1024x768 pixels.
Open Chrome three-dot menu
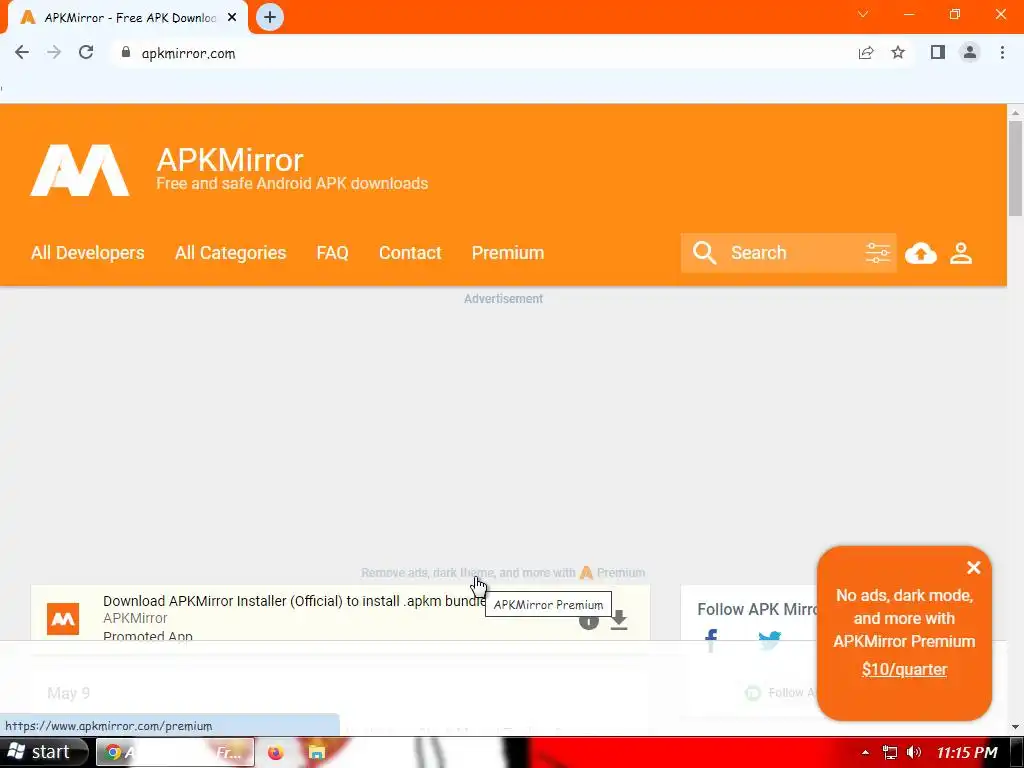[1002, 52]
